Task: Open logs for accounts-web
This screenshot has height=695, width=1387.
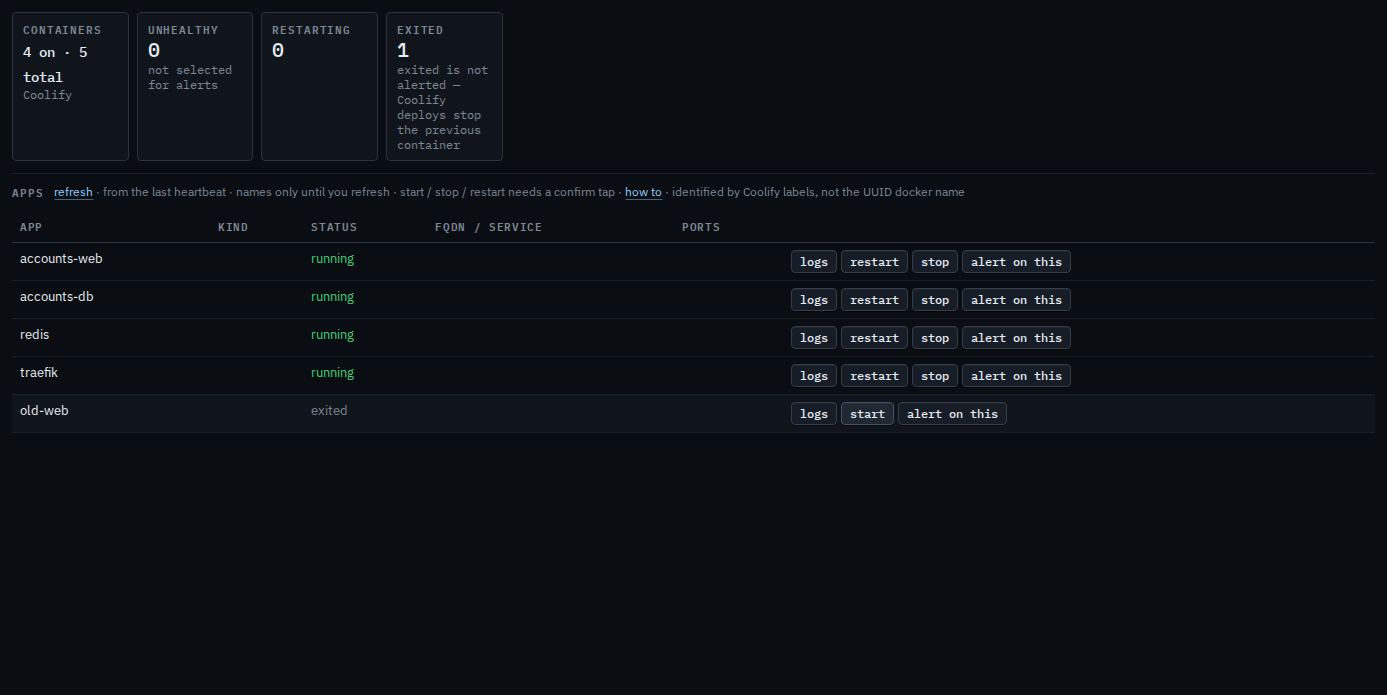Action: pyautogui.click(x=814, y=262)
